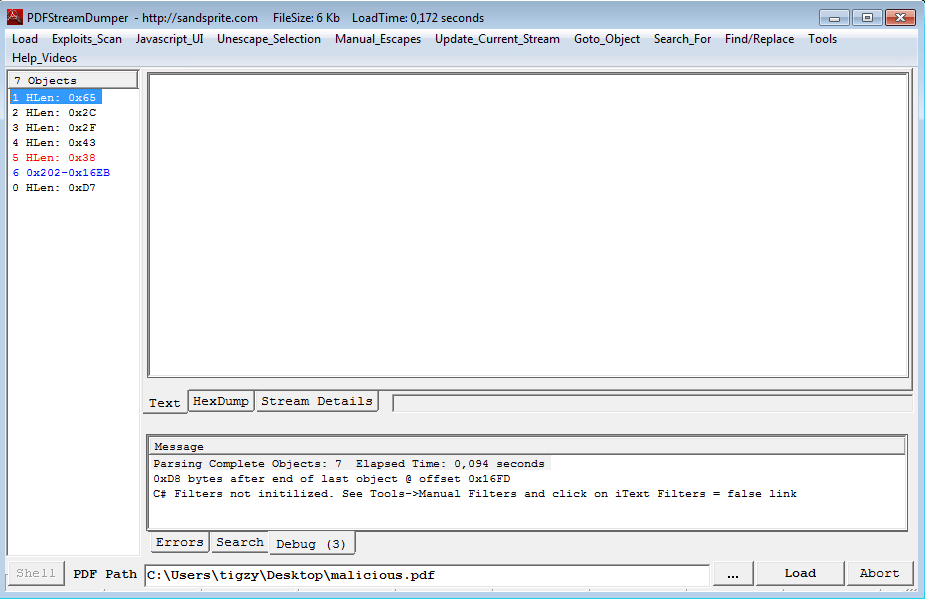Click the Abort button
This screenshot has height=599, width=925.
point(880,573)
